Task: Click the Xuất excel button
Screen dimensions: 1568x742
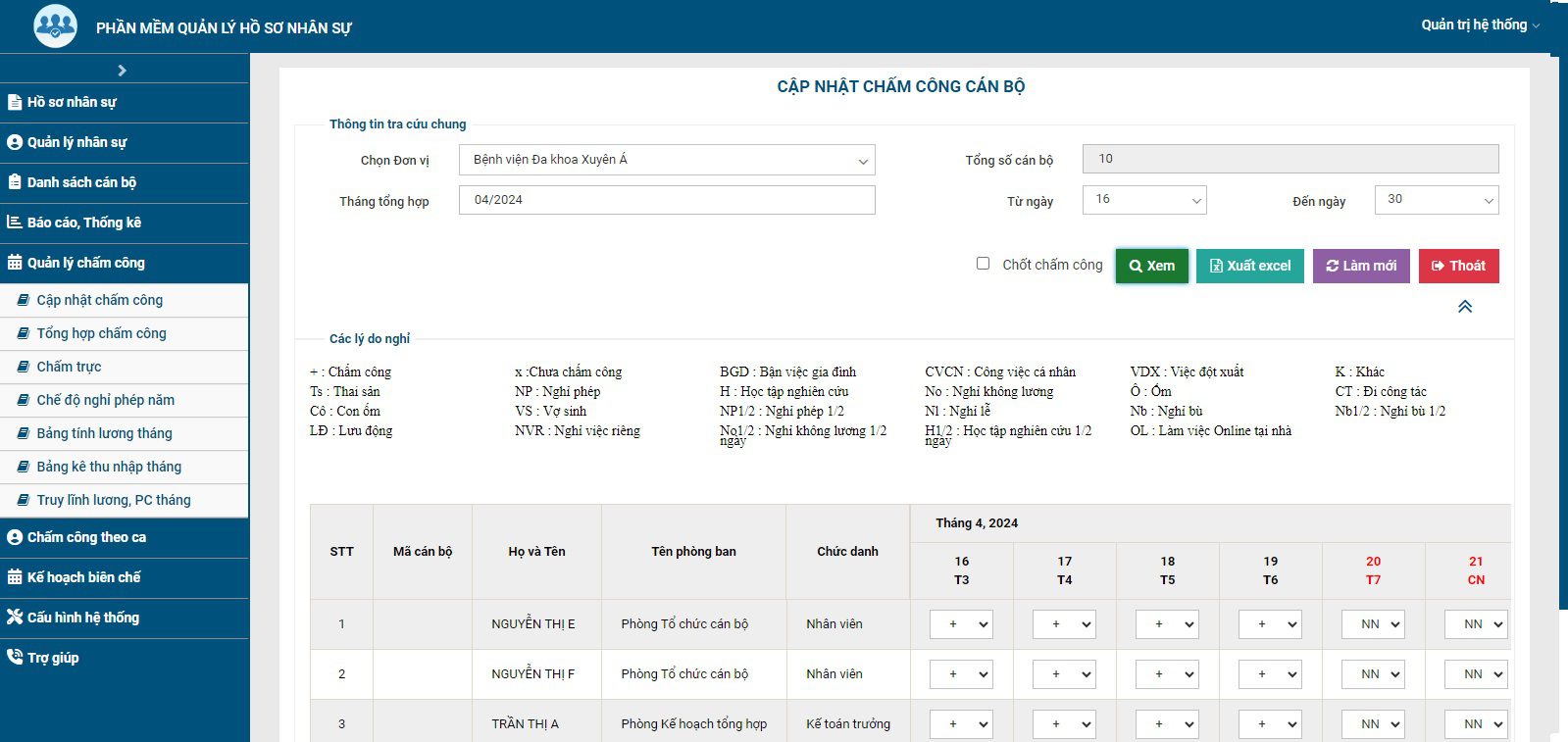Action: coord(1250,266)
